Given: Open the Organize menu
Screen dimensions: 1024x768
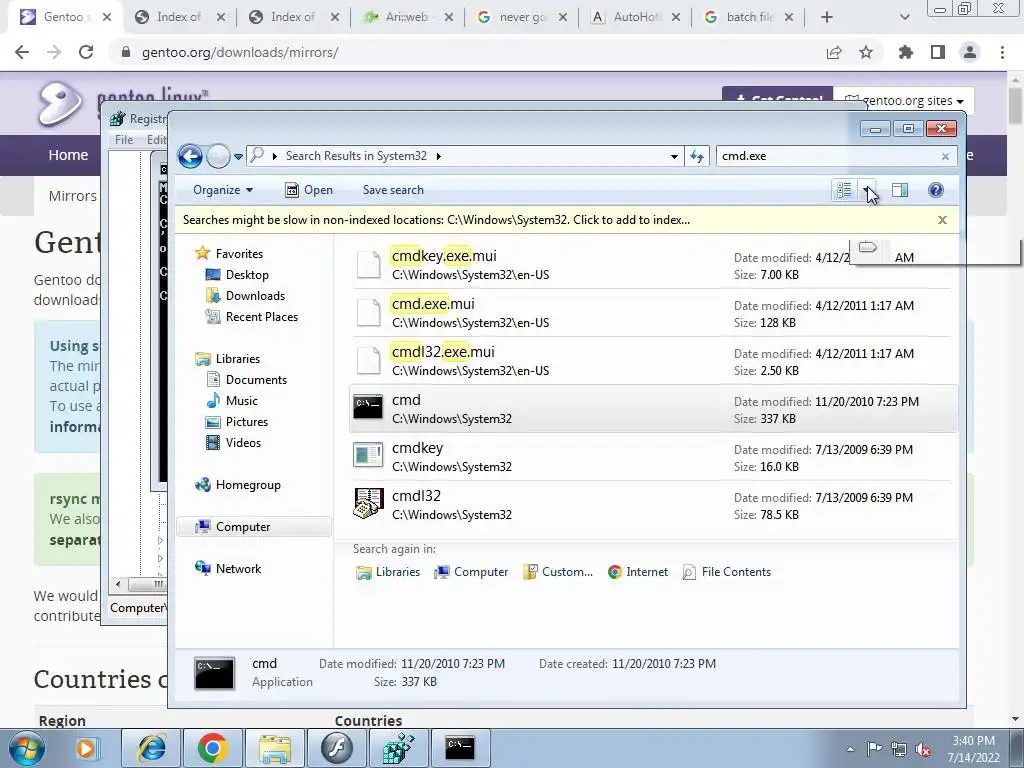Looking at the screenshot, I should click(223, 190).
